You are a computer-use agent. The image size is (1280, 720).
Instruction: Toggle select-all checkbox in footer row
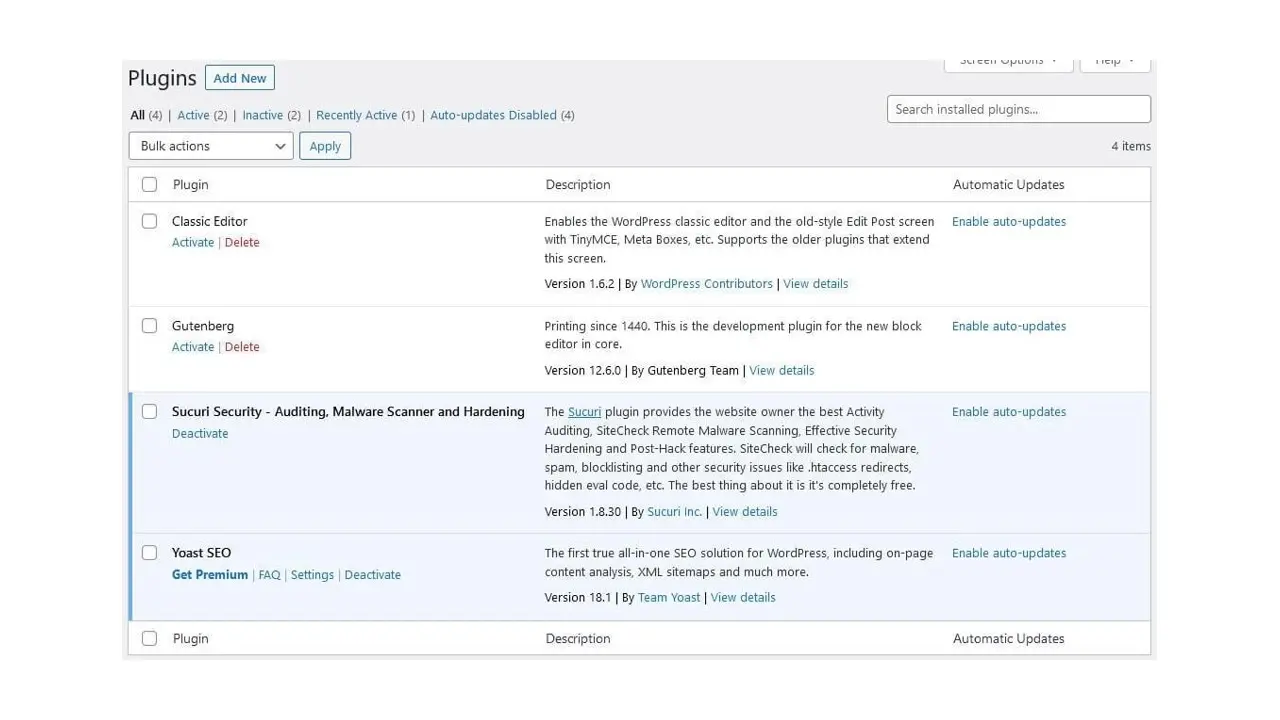pos(149,638)
